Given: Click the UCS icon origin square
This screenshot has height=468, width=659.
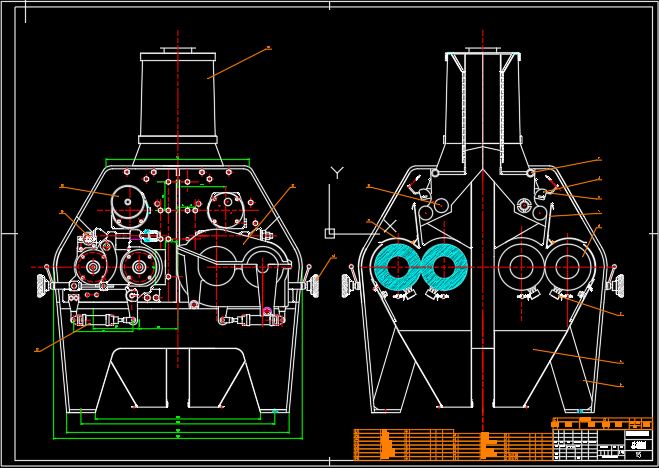Looking at the screenshot, I should (x=329, y=233).
